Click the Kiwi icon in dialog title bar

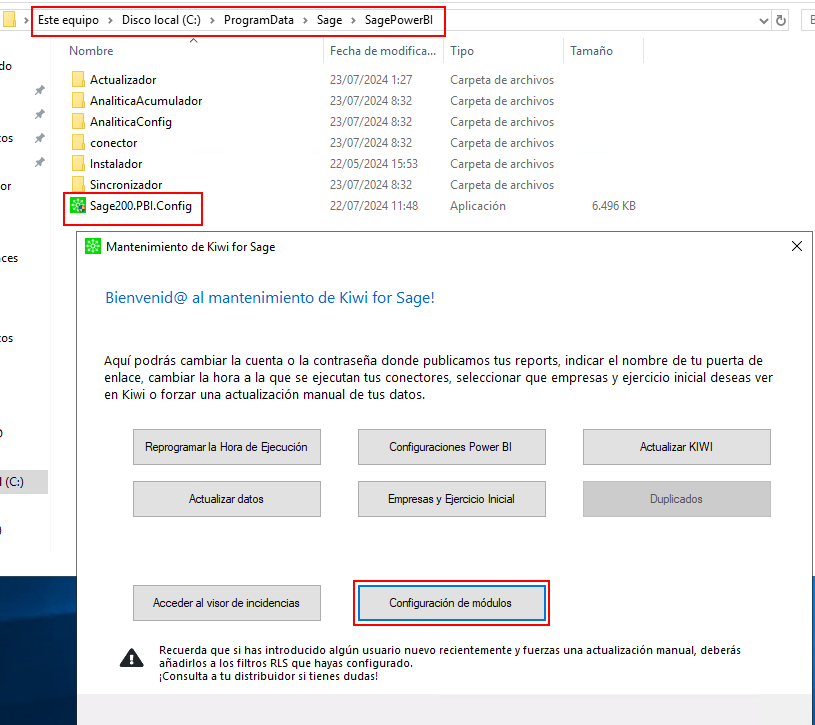pyautogui.click(x=93, y=246)
